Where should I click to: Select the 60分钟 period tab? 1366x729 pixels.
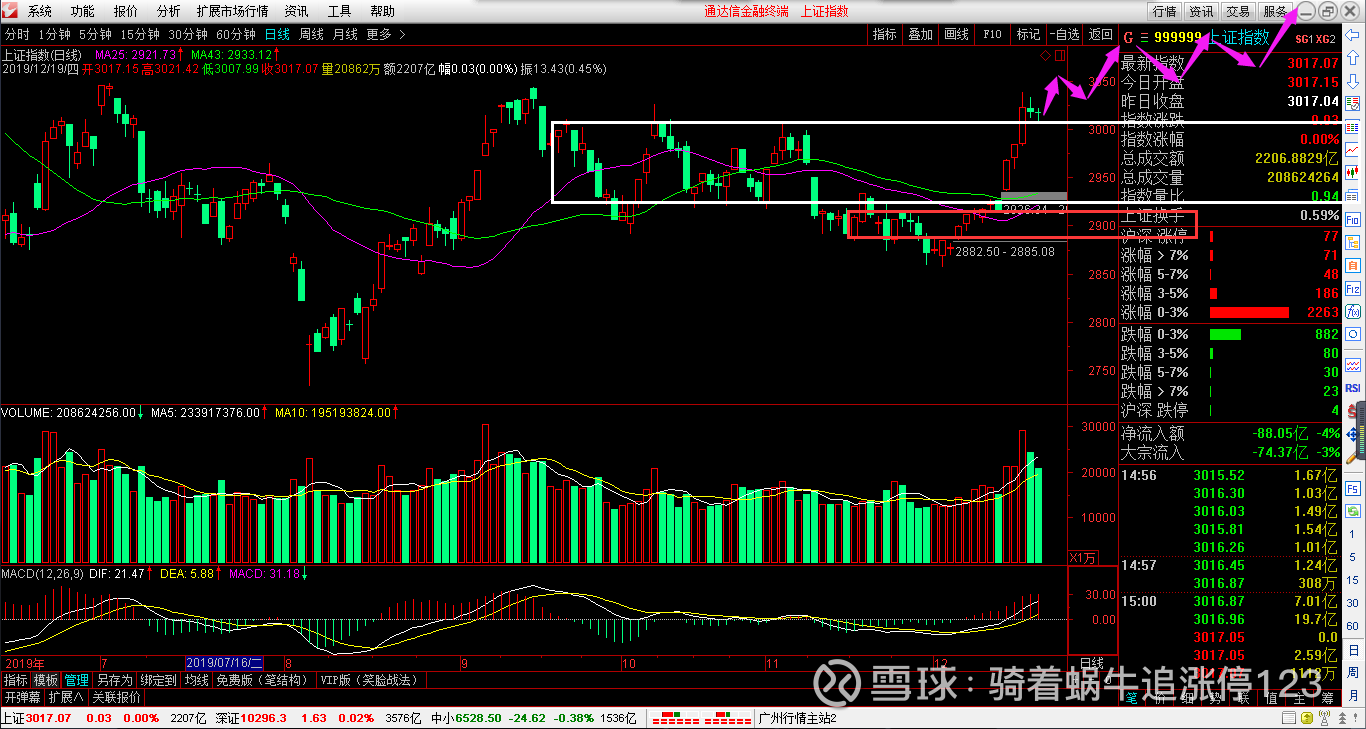point(237,34)
